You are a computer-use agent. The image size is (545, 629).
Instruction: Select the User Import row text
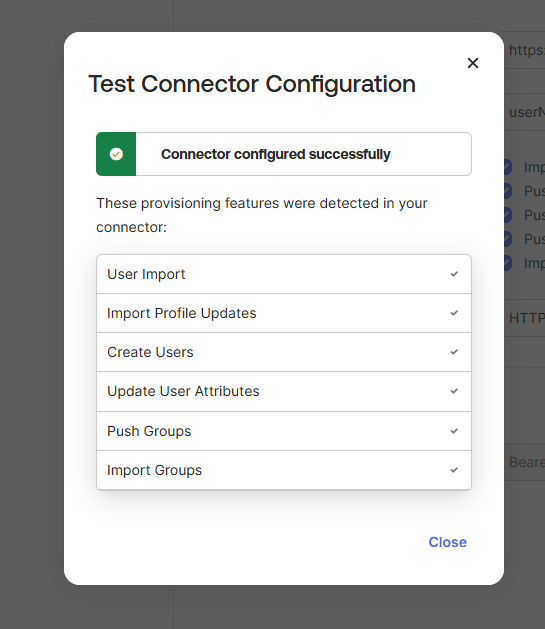point(146,274)
